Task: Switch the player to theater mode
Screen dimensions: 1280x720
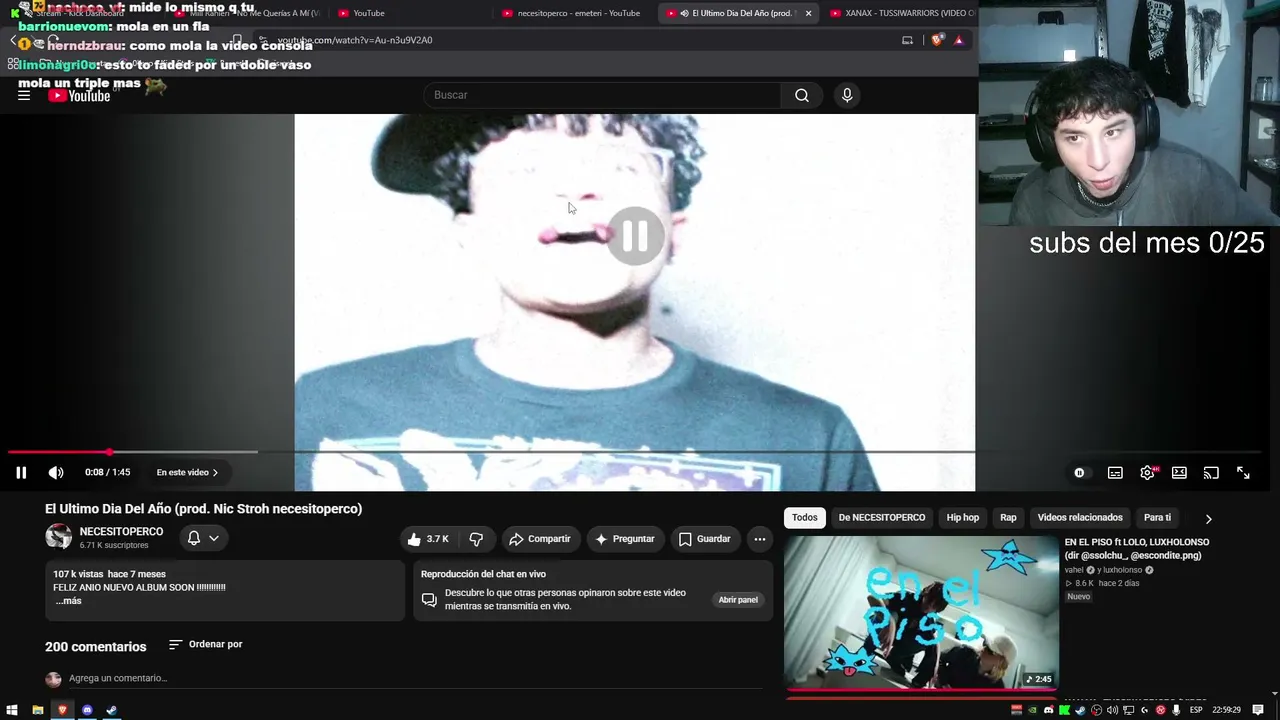Action: pos(1179,473)
